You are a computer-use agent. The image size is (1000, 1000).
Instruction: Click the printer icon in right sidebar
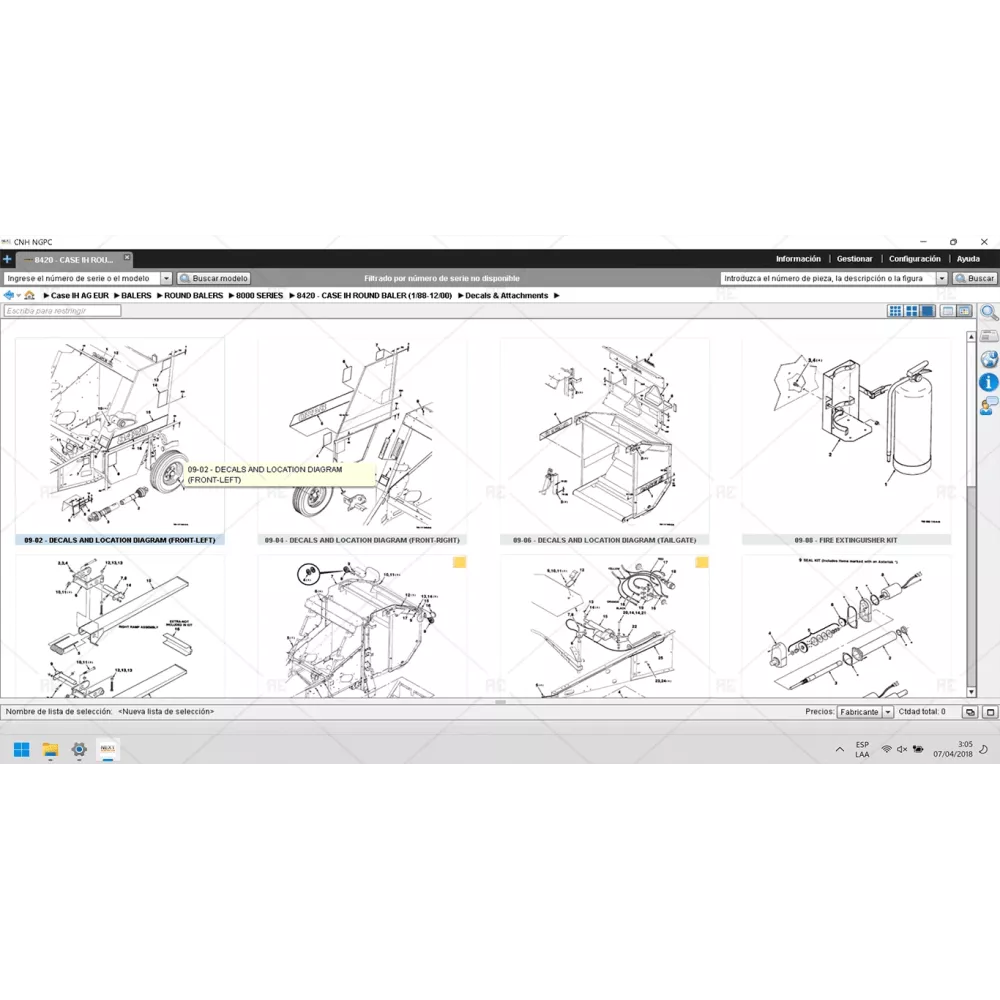tap(989, 336)
